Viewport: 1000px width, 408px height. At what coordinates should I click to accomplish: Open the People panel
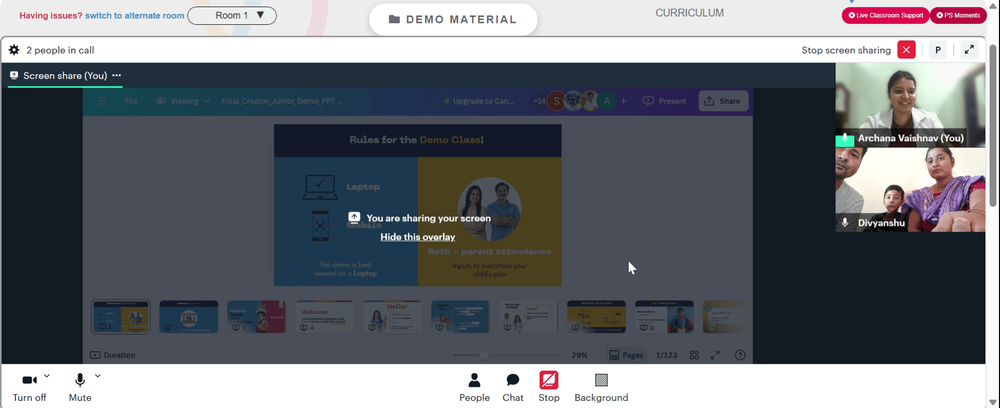pos(474,387)
